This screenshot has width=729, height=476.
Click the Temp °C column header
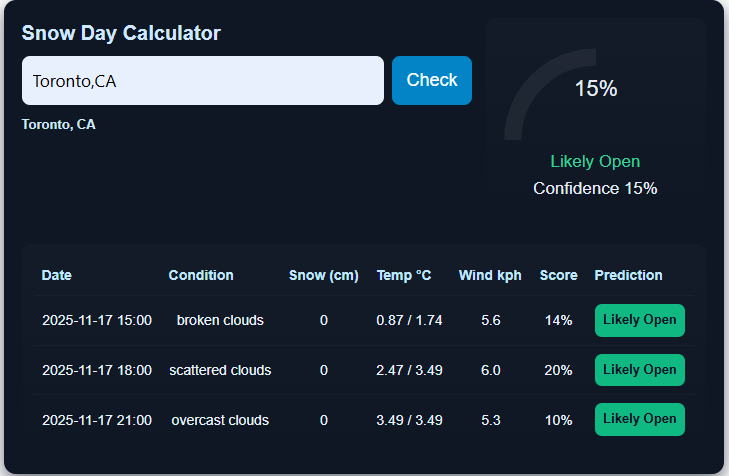pyautogui.click(x=404, y=275)
